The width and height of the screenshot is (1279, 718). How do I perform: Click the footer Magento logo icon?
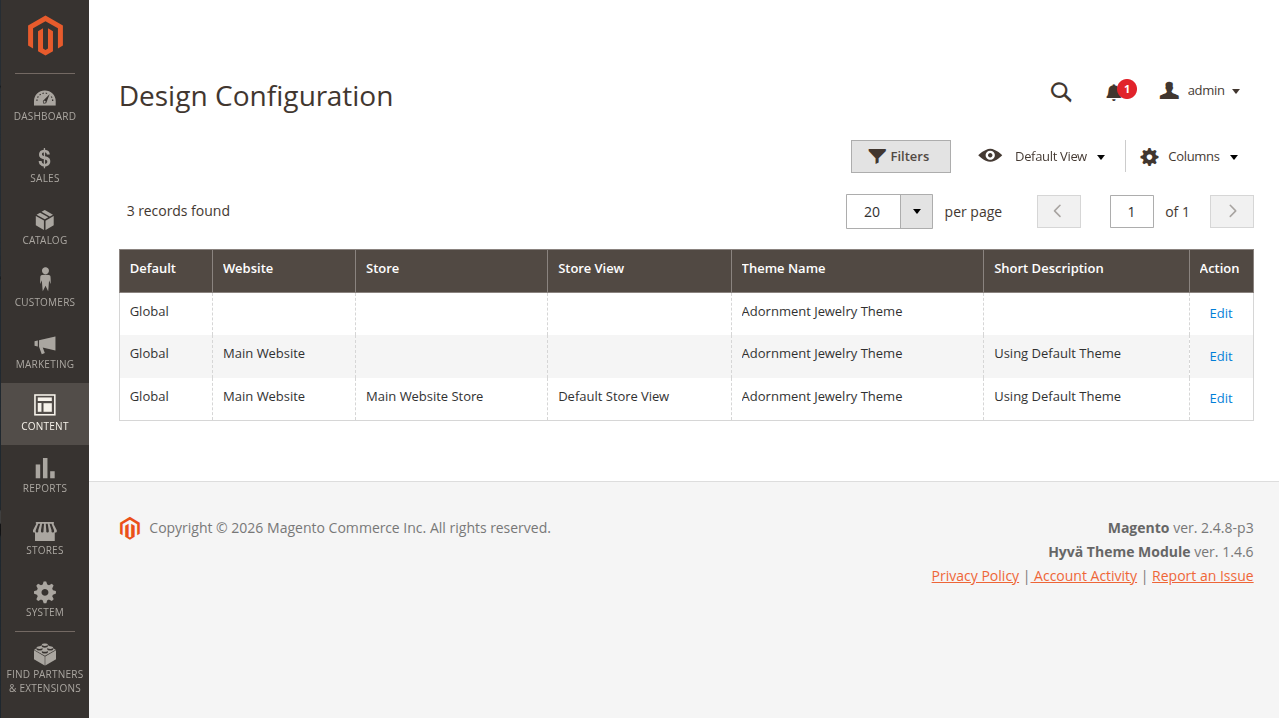(130, 528)
